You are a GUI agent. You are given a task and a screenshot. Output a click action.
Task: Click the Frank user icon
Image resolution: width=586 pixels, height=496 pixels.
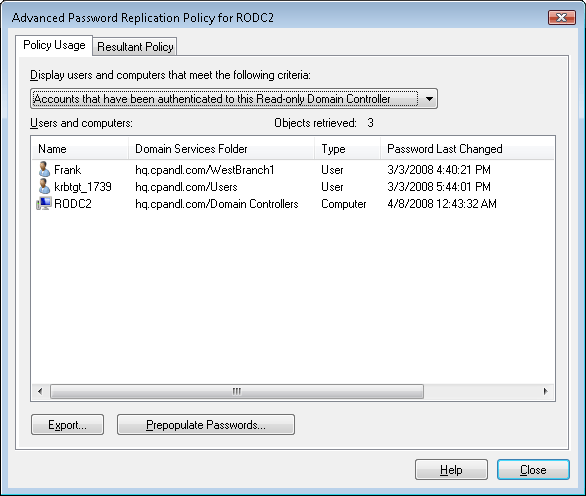point(44,169)
